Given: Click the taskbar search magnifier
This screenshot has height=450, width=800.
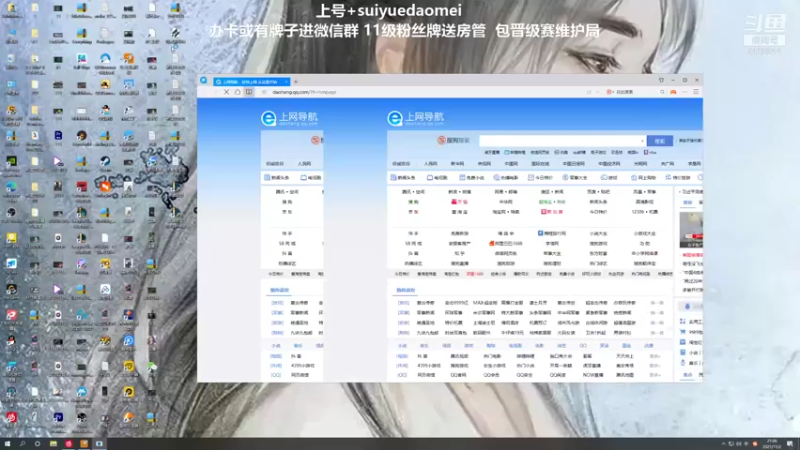Looking at the screenshot, I should (22, 444).
